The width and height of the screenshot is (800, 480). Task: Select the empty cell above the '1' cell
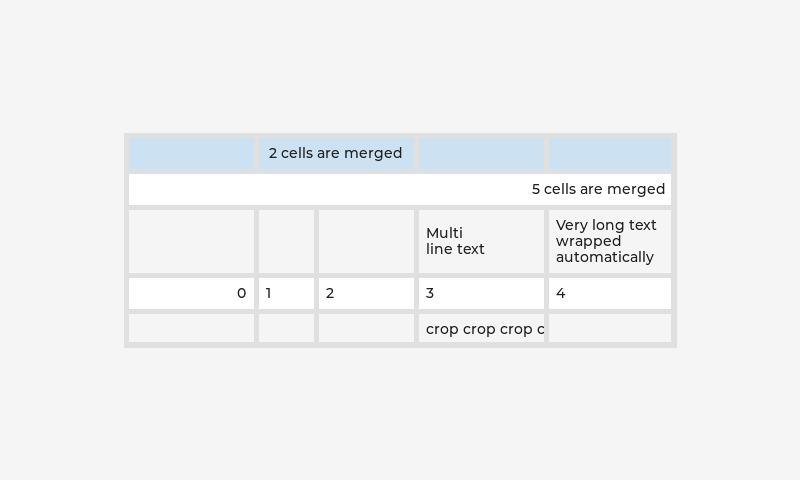click(x=287, y=241)
